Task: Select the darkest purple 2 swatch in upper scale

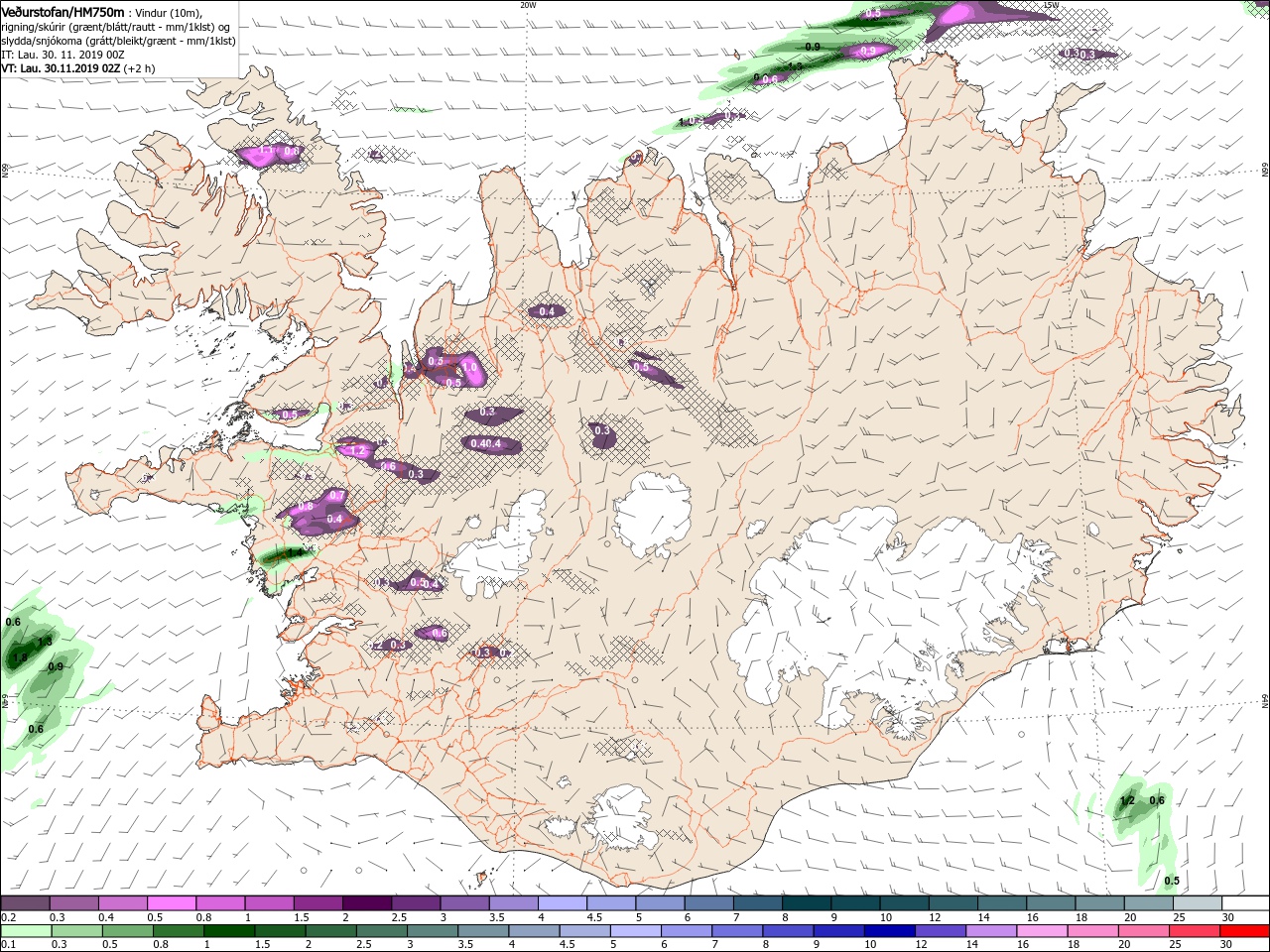Action: click(367, 903)
